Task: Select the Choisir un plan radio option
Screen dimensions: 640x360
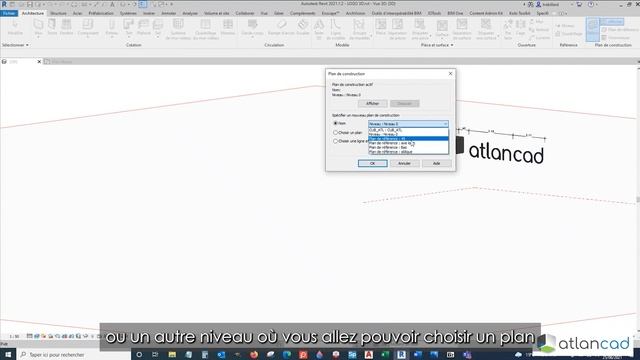Action: pyautogui.click(x=336, y=133)
